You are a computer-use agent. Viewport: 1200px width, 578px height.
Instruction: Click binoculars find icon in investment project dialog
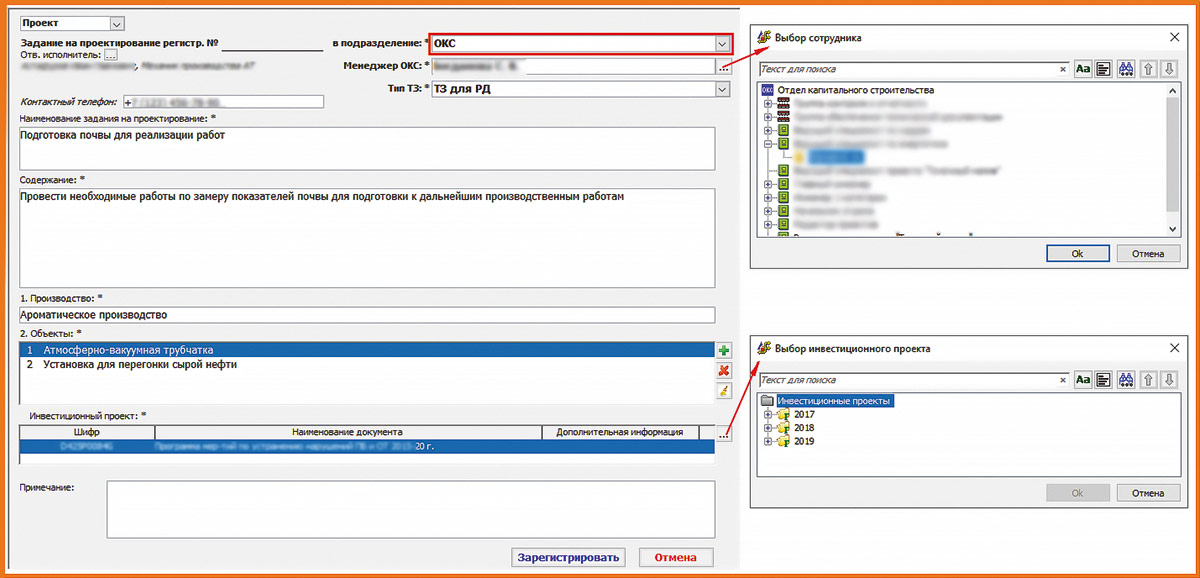tap(1125, 380)
